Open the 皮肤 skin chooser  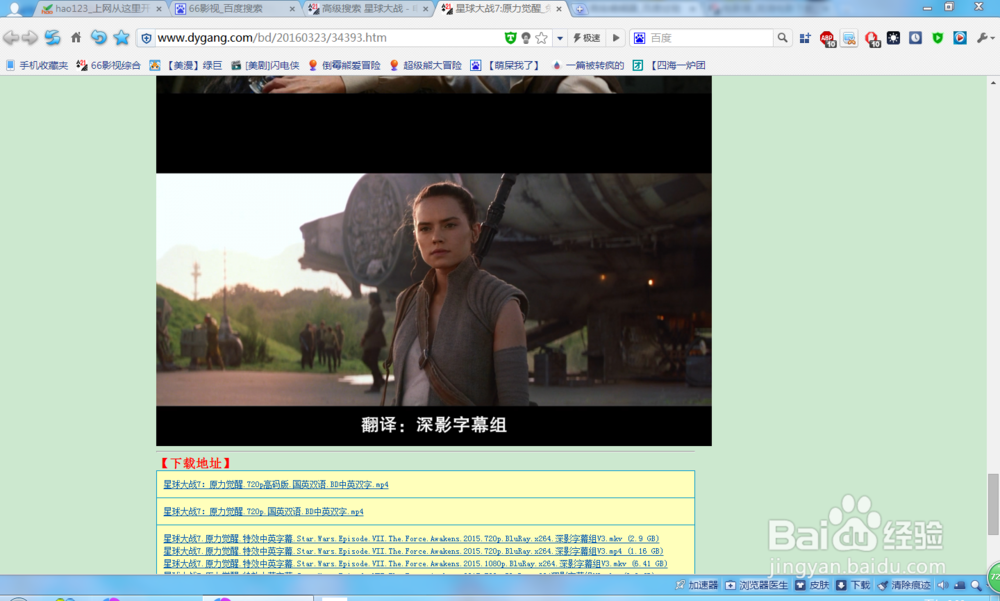click(x=812, y=585)
